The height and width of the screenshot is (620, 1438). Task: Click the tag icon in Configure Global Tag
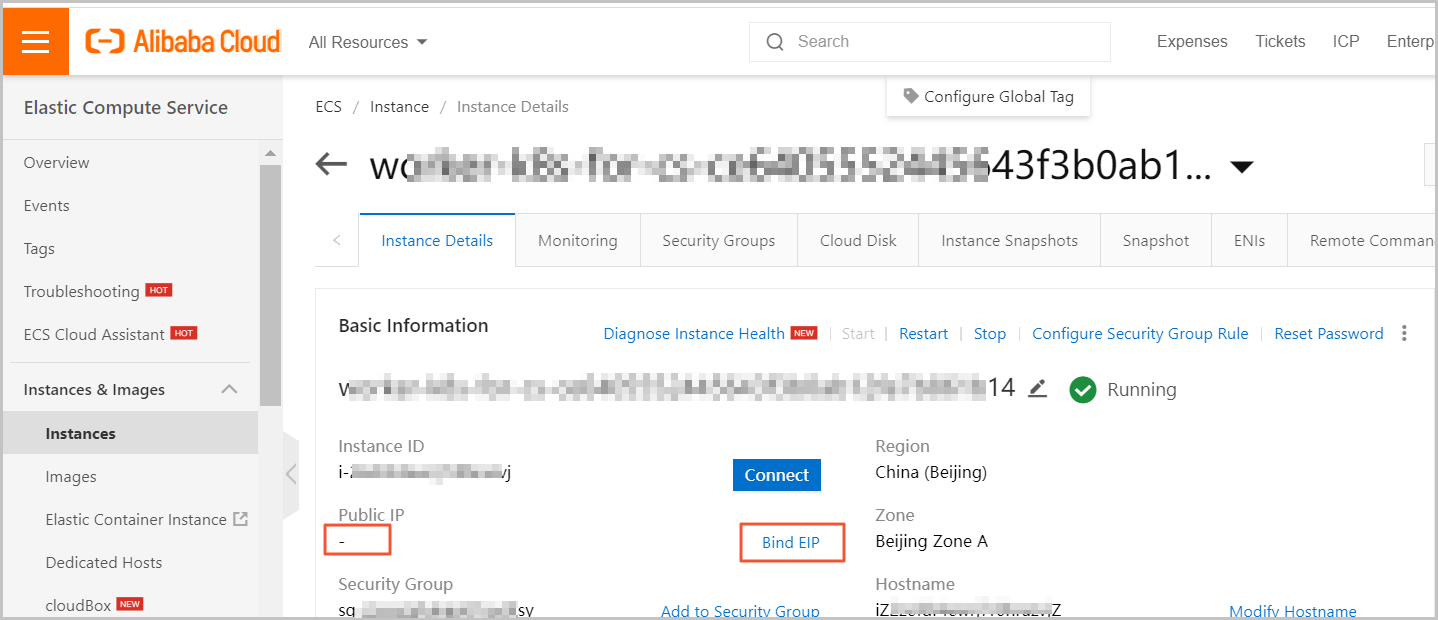910,96
